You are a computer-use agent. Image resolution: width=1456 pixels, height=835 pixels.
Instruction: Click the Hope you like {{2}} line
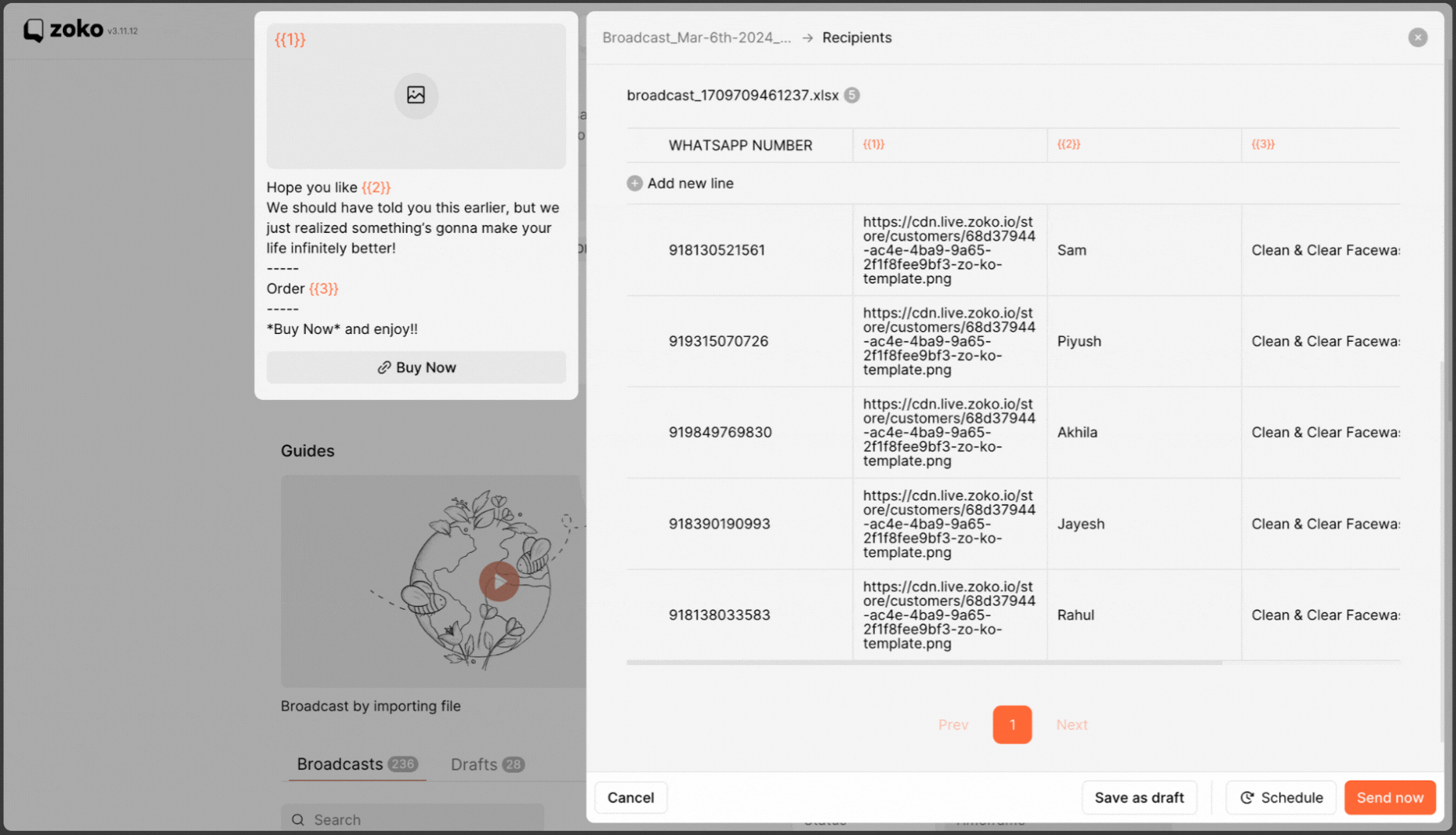[x=328, y=187]
